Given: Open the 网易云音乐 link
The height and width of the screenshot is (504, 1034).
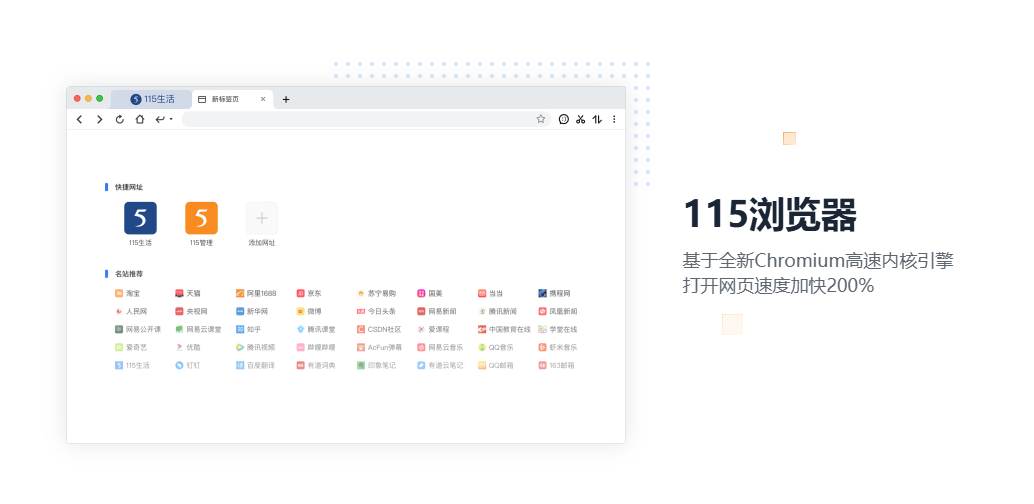Looking at the screenshot, I should (441, 347).
